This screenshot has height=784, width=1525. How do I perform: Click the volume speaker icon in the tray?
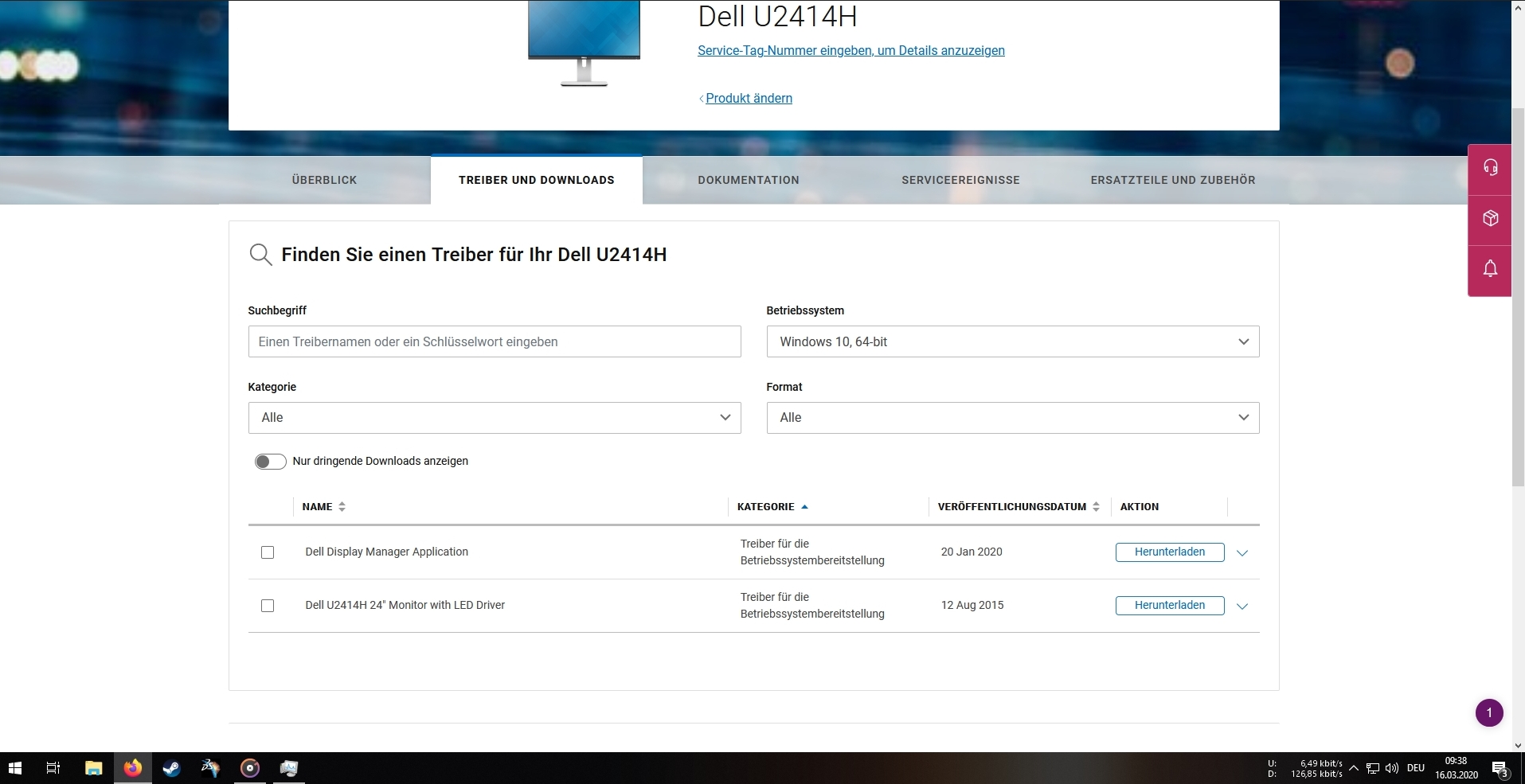click(x=1392, y=768)
